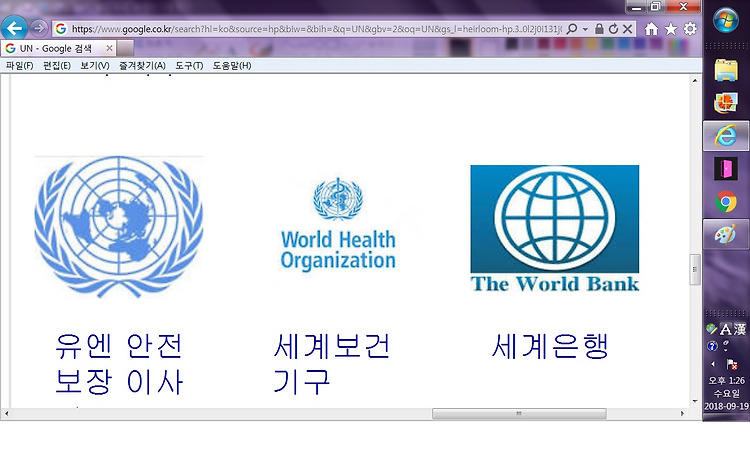Open the '유엔 안전 보장 이사' link

119,363
